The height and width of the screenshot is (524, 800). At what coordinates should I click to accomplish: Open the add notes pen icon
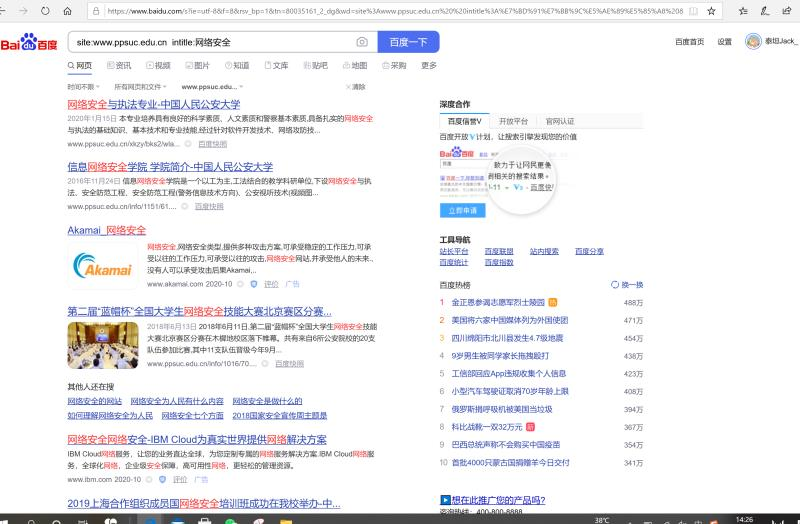pyautogui.click(x=765, y=11)
